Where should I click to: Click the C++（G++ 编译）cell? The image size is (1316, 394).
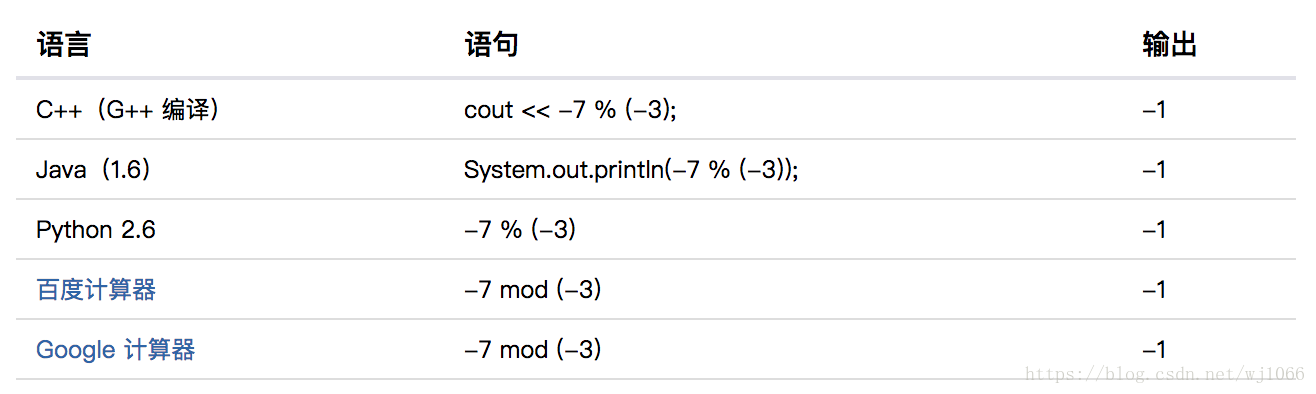click(129, 110)
